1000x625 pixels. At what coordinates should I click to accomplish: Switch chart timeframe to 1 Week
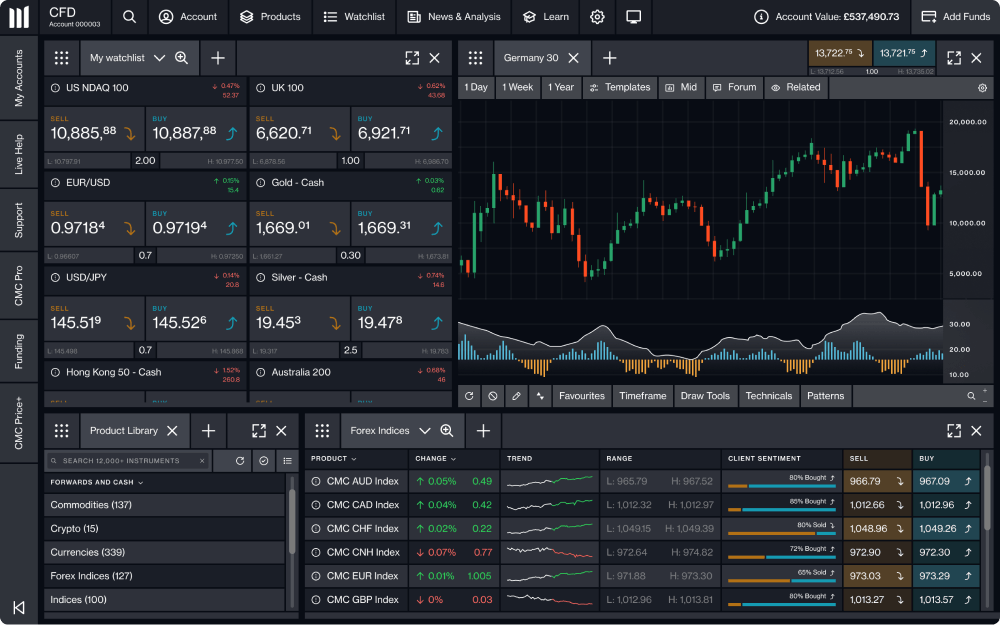click(518, 88)
